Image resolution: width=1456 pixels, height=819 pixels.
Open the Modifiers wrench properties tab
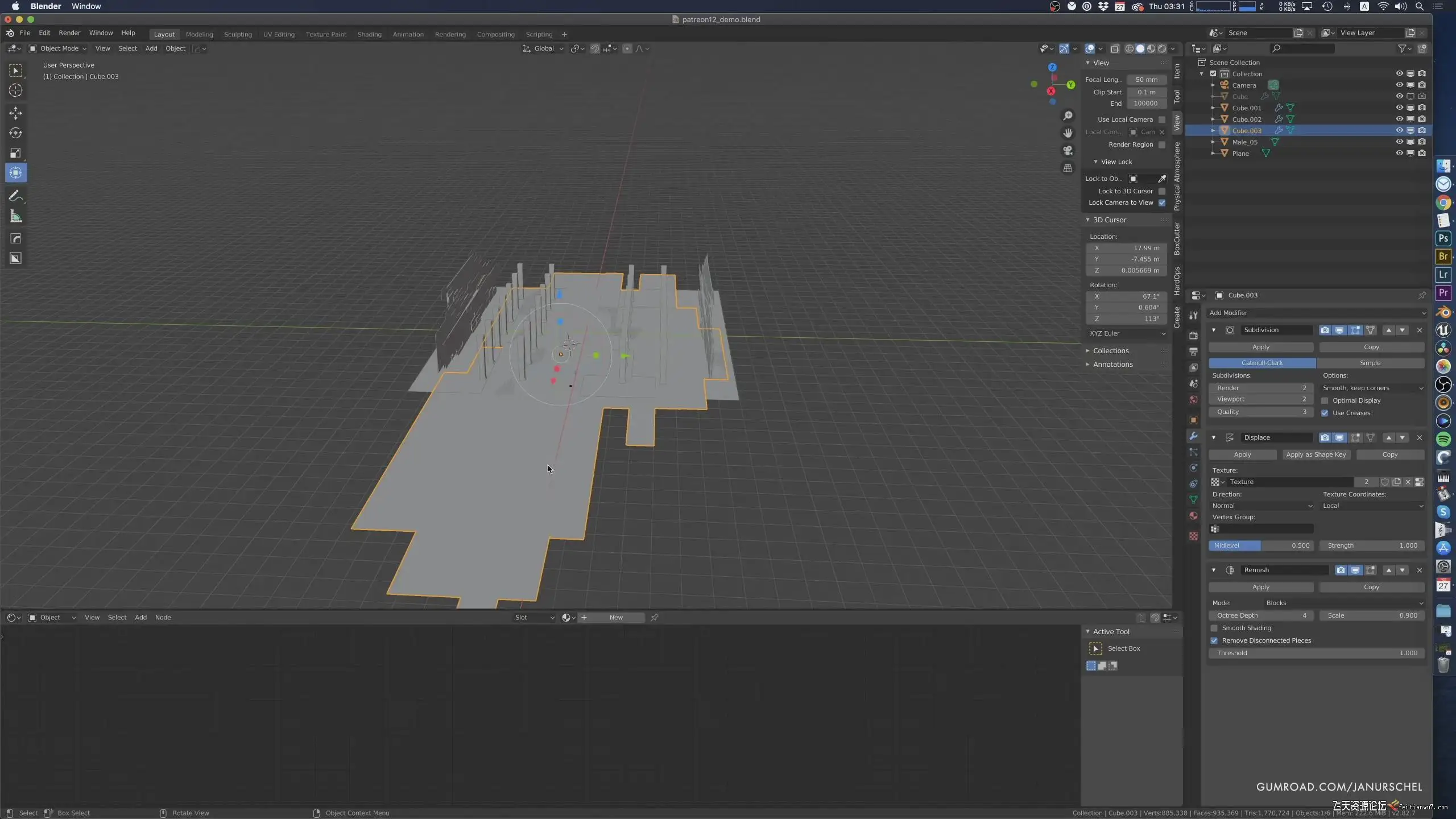(x=1193, y=436)
